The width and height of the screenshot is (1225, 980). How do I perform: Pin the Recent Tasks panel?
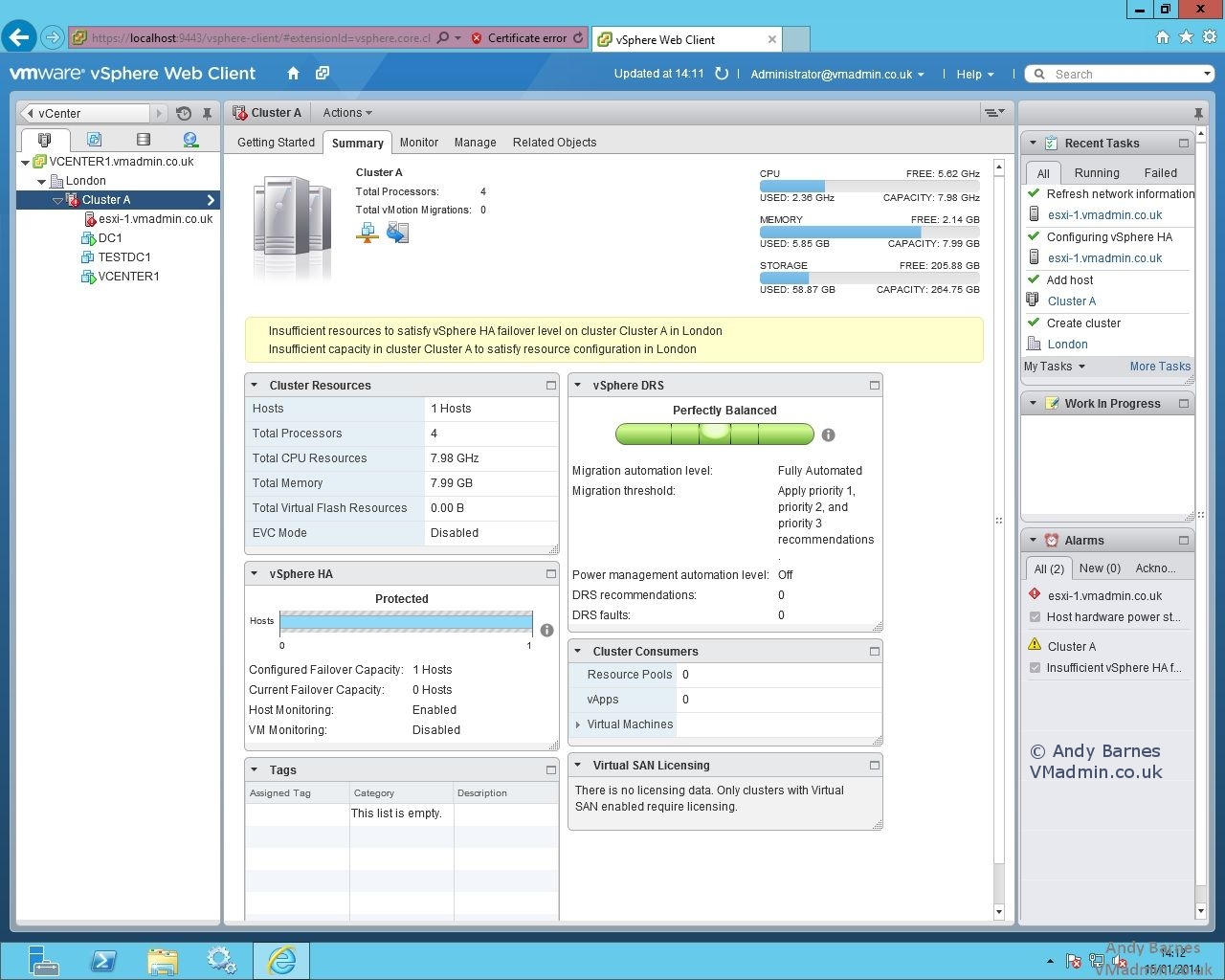pos(1199,113)
